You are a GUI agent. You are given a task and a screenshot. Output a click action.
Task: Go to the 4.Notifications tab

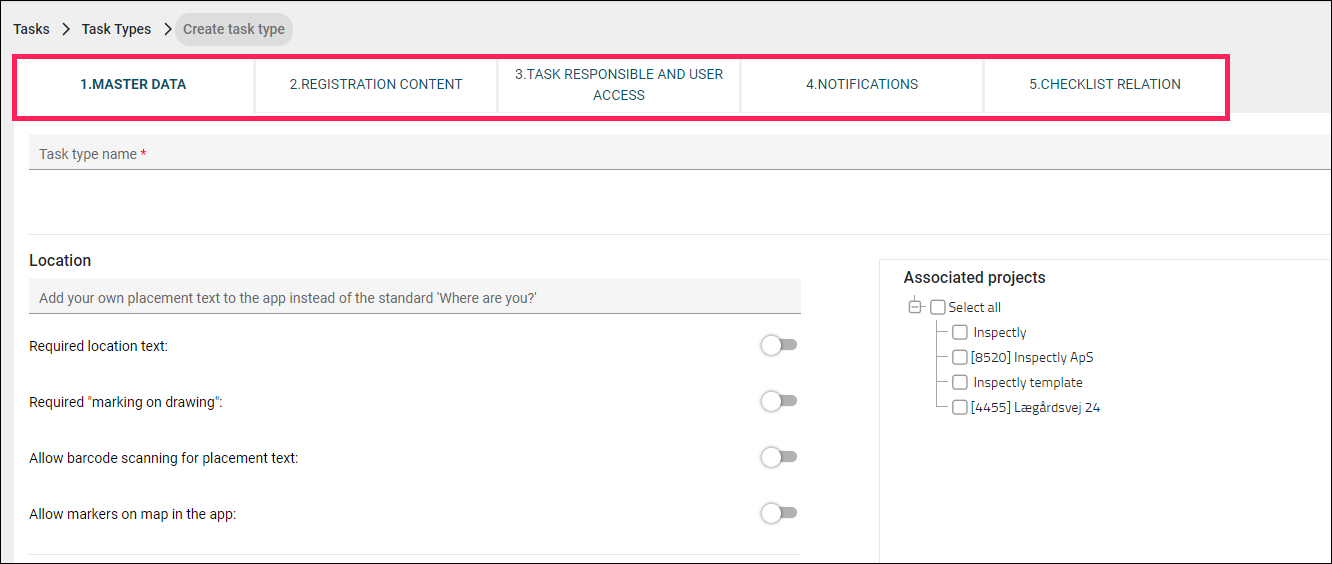click(862, 84)
